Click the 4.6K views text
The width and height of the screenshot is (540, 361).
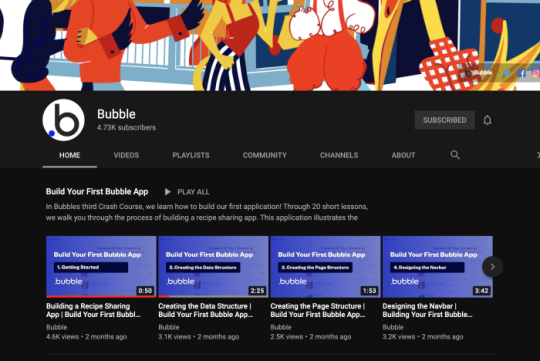click(62, 337)
